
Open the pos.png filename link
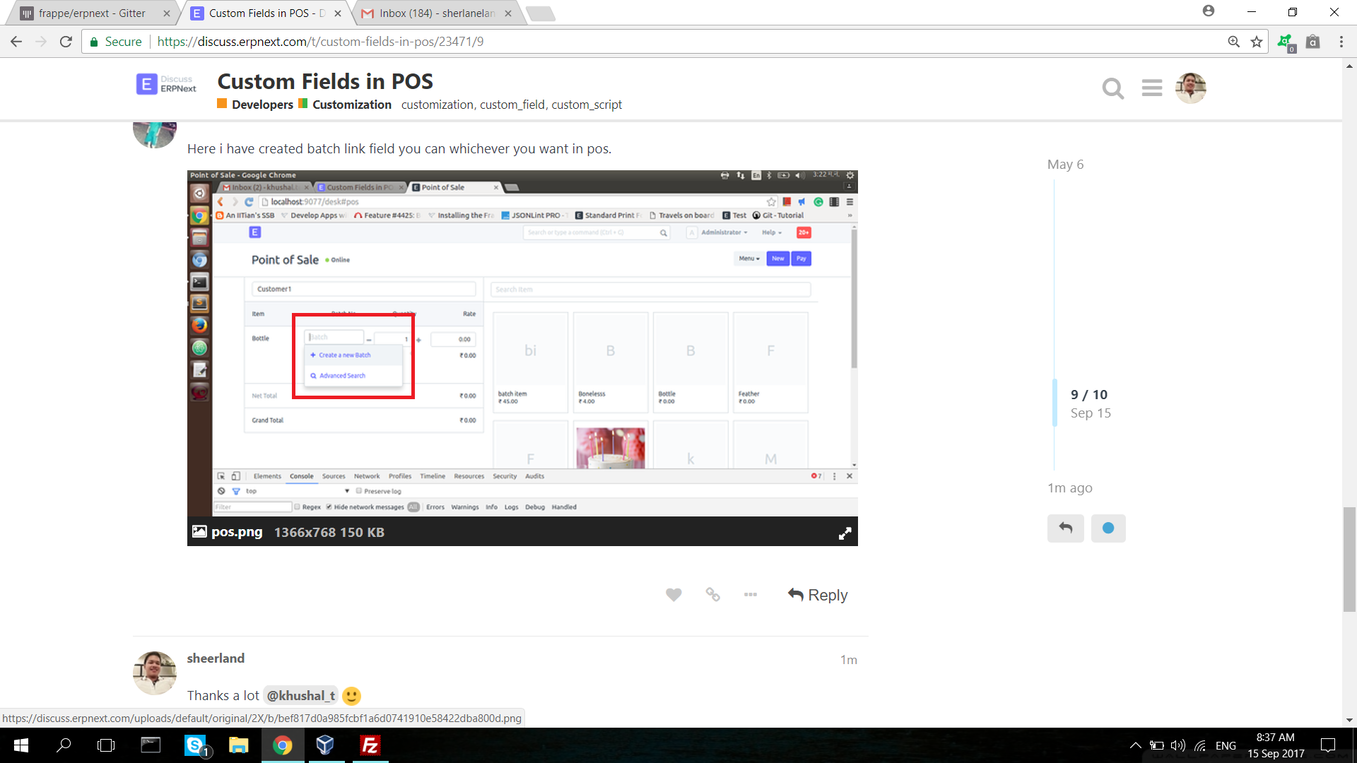(237, 532)
